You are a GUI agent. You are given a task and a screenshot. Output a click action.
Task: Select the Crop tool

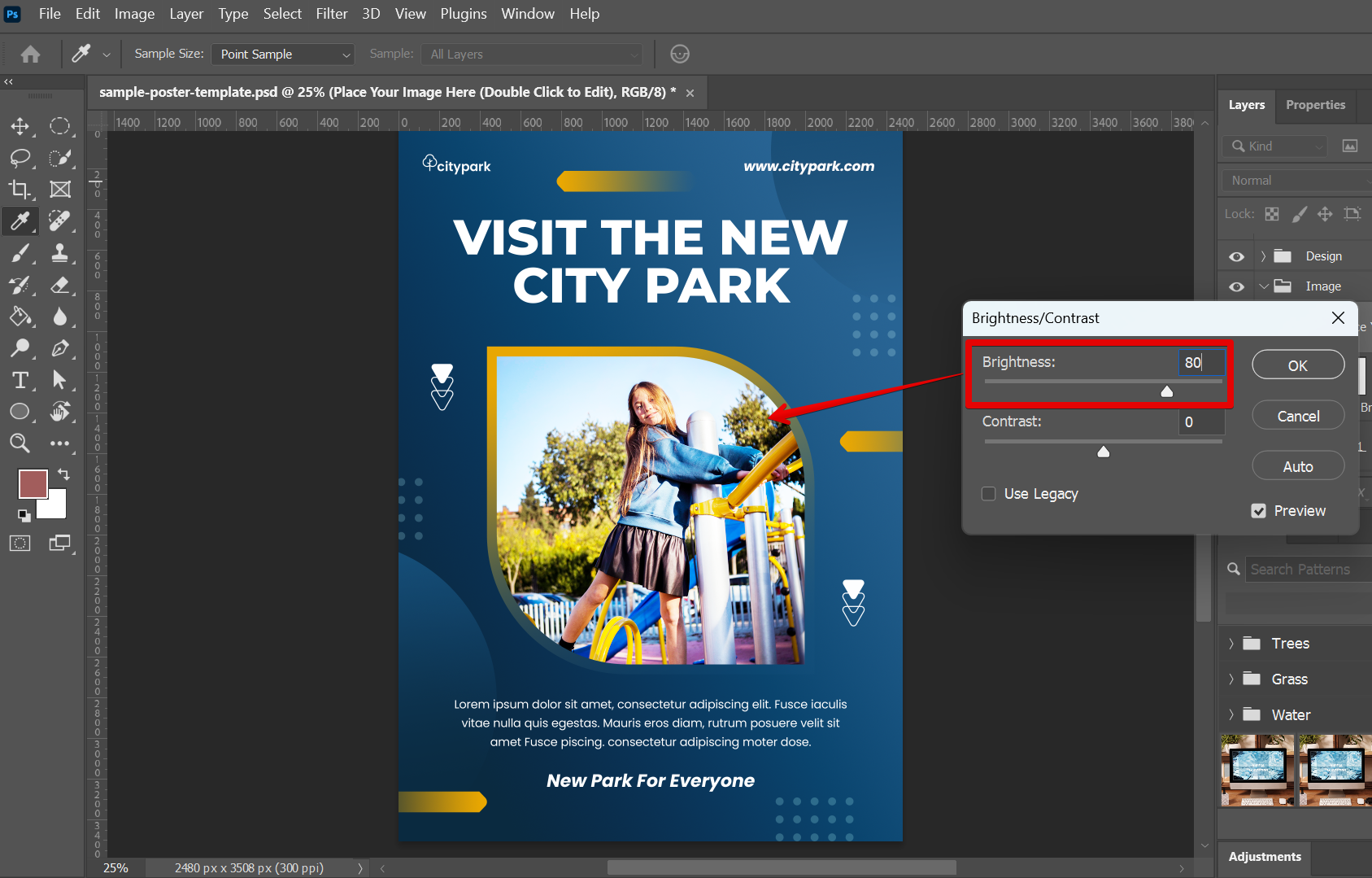20,190
